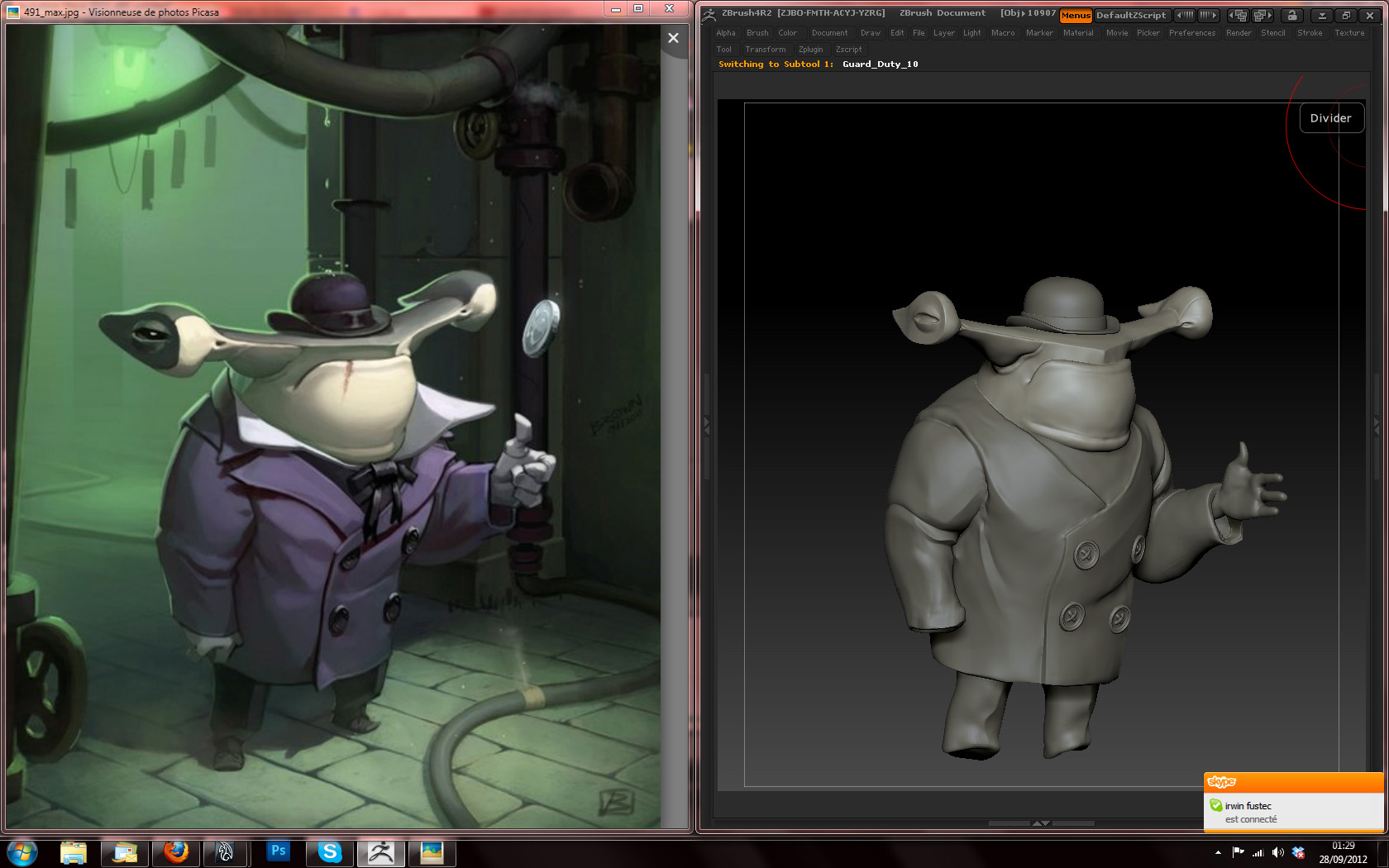Screen dimensions: 1389x868
Task: Click the network signal tray icon
Action: tap(1258, 852)
